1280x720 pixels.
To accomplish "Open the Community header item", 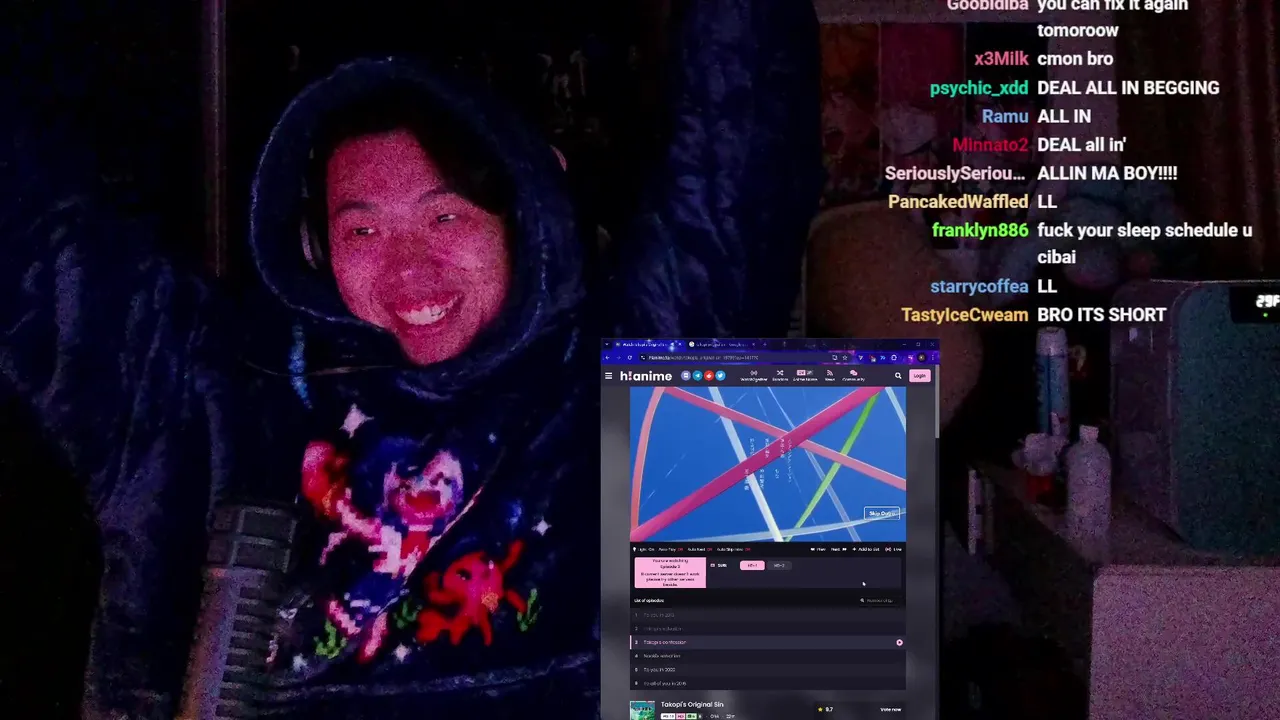I will point(853,376).
